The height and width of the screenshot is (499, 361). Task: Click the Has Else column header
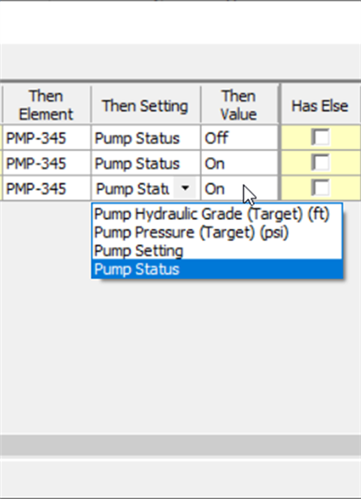tap(320, 105)
